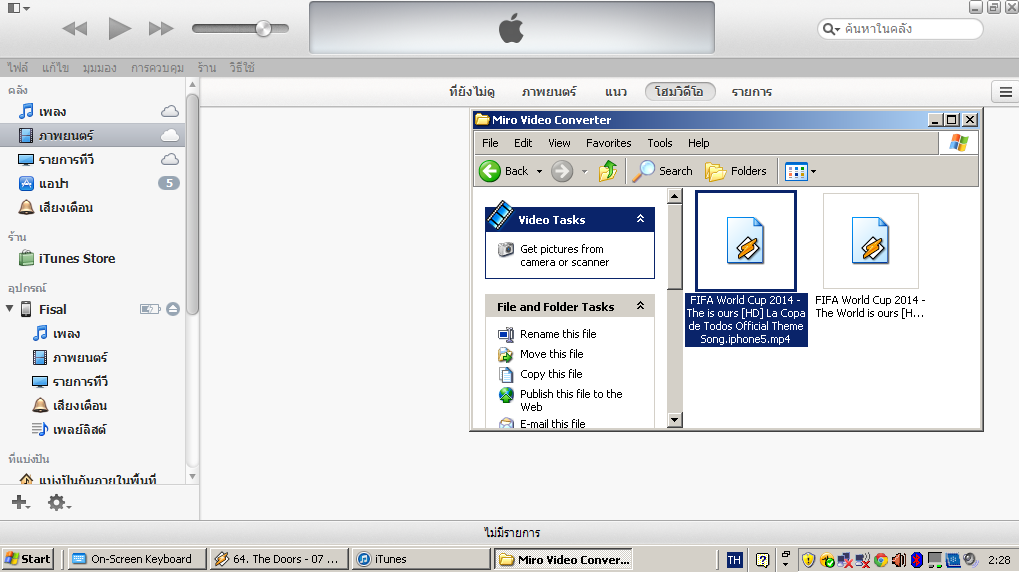This screenshot has width=1019, height=572.
Task: Open the sidebar gear settings menu
Action: point(58,502)
